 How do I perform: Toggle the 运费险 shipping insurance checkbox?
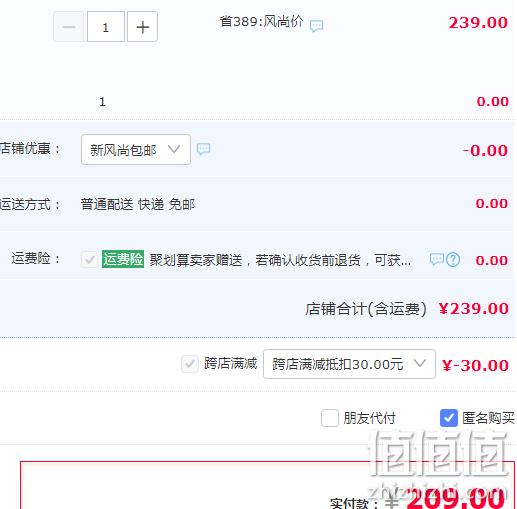pyautogui.click(x=89, y=259)
